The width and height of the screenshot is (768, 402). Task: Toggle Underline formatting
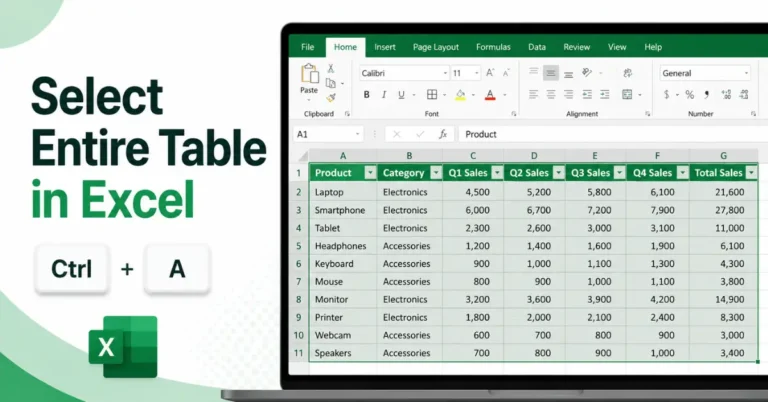401,95
